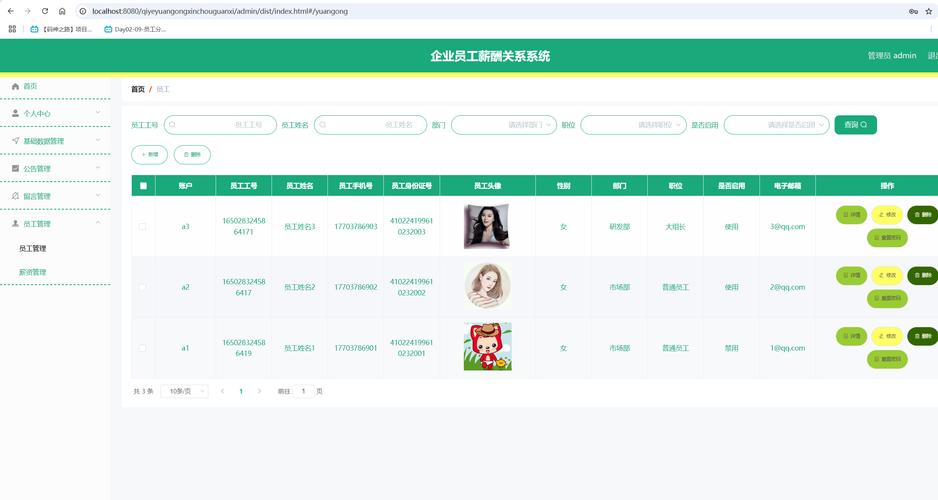Open the 是否启用 enabled-status dropdown filter

[x=776, y=125]
